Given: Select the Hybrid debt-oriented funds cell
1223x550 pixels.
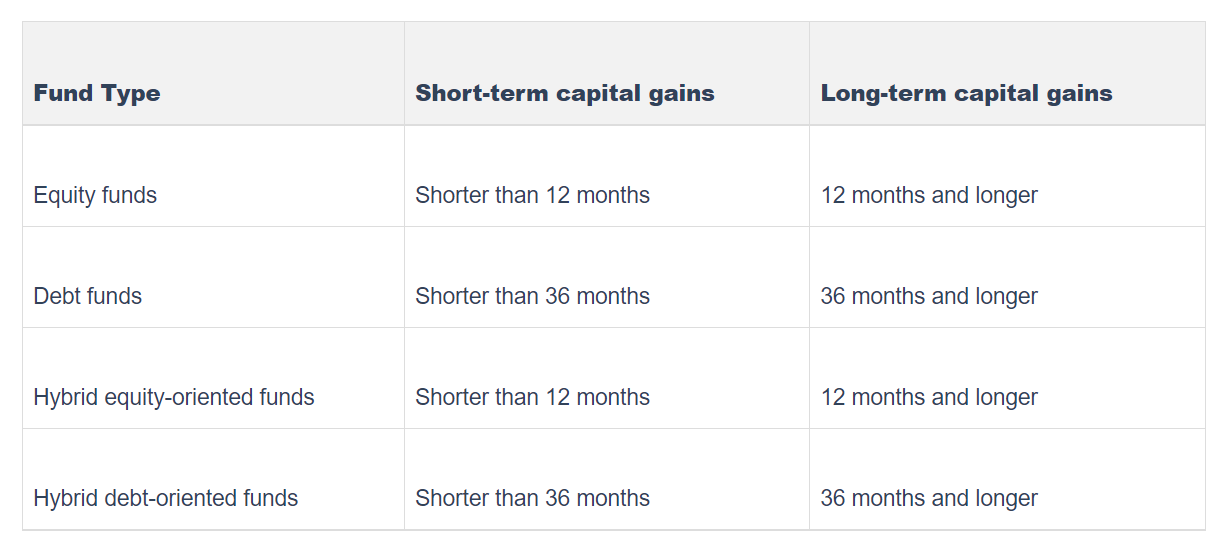Looking at the screenshot, I should (x=166, y=498).
